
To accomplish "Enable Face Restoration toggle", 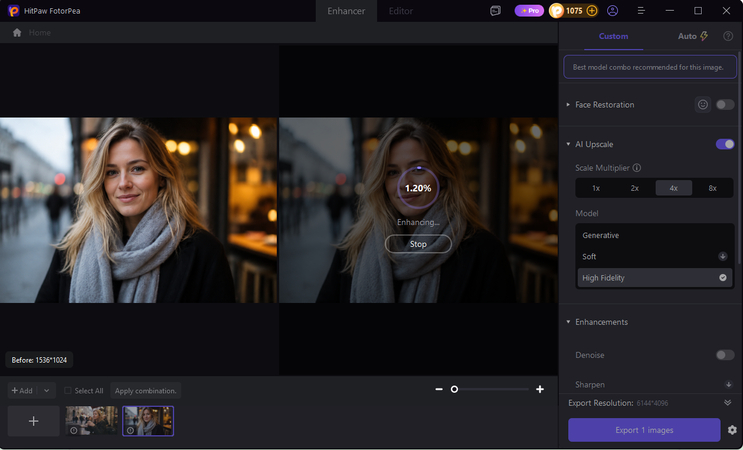I will 725,105.
